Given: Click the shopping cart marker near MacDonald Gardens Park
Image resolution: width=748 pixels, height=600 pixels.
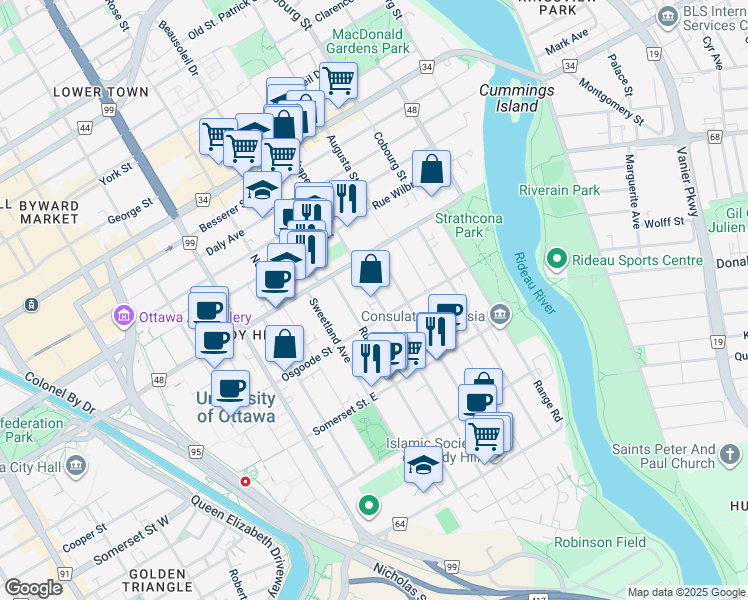Looking at the screenshot, I should click(338, 84).
